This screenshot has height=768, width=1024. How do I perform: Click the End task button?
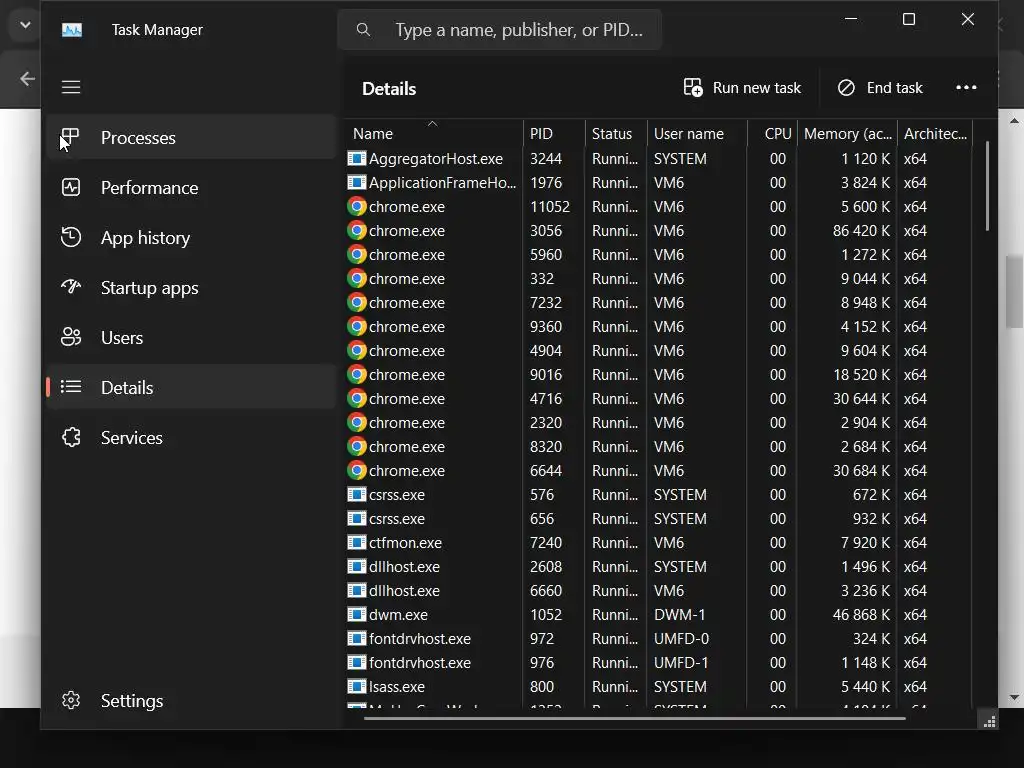click(880, 88)
